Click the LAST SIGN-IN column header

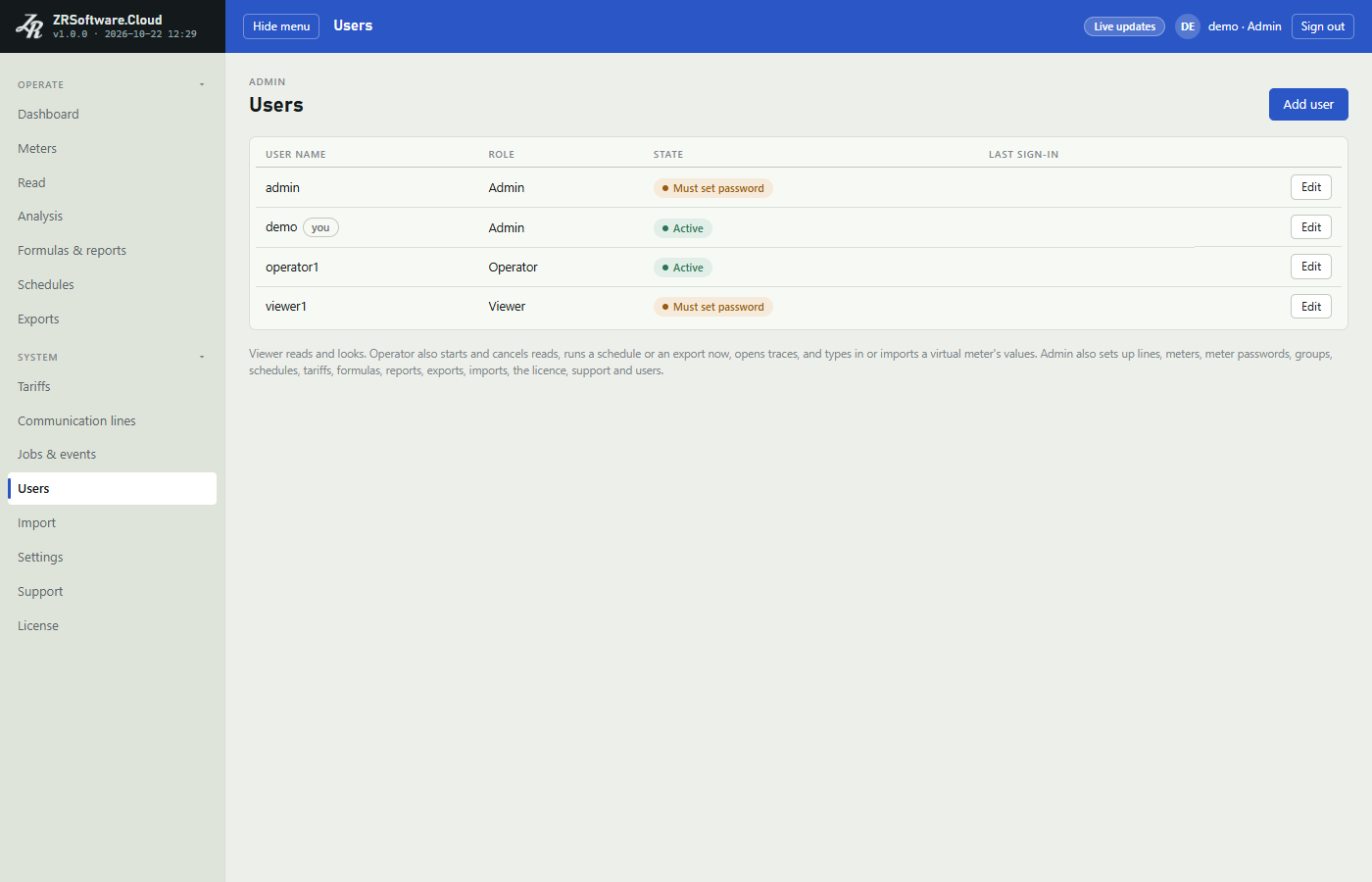click(1023, 155)
